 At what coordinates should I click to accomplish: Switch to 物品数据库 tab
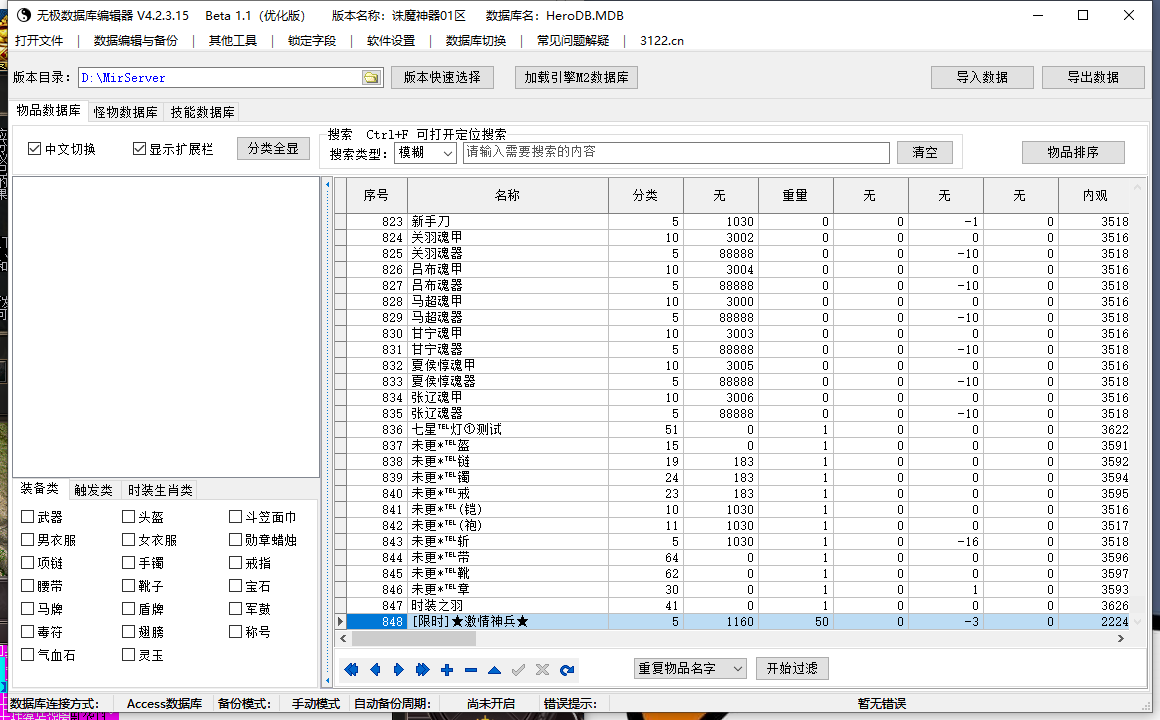(x=49, y=110)
